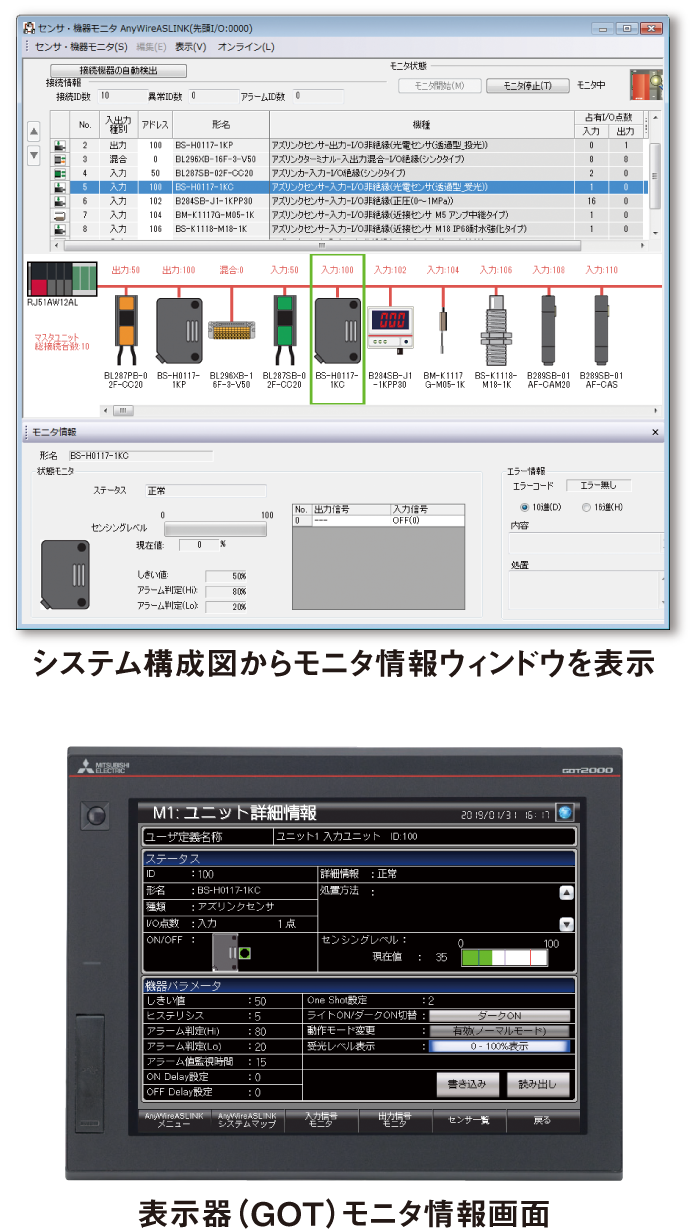Click the globe icon on GOT screen
The image size is (690, 1232).
click(565, 813)
